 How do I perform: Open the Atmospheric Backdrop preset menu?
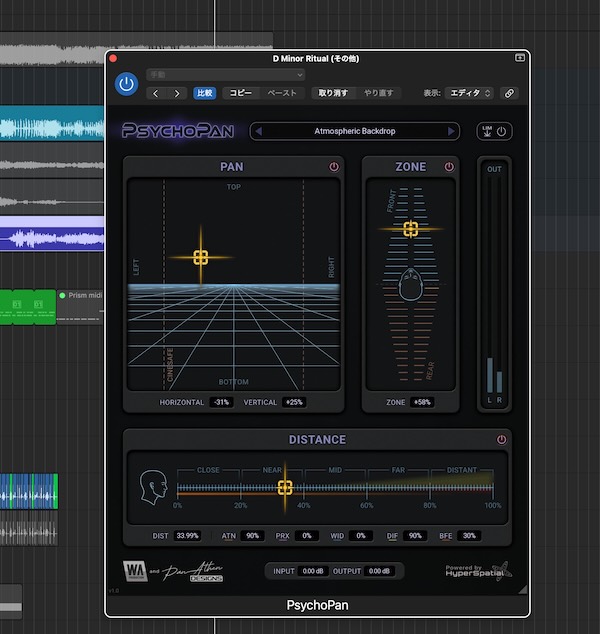(355, 131)
